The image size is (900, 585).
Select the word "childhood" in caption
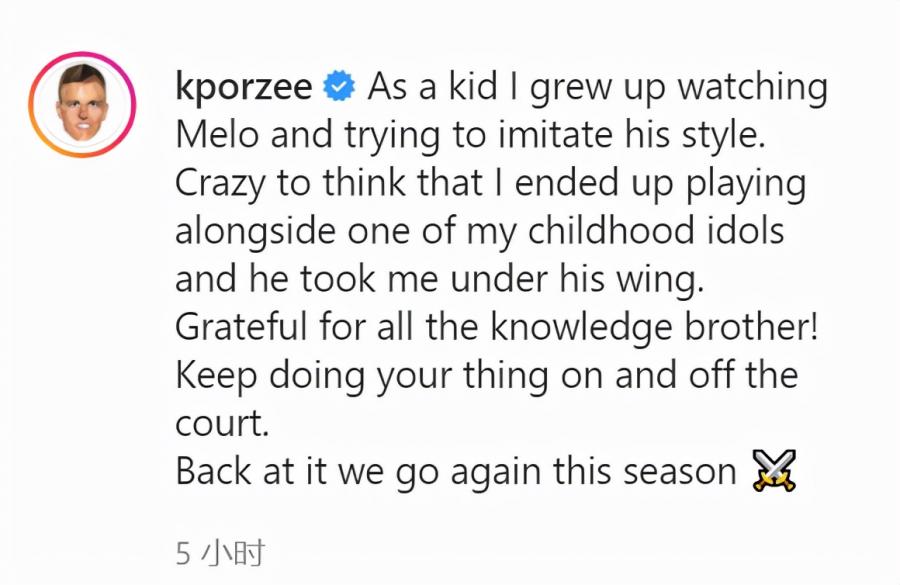coord(610,230)
